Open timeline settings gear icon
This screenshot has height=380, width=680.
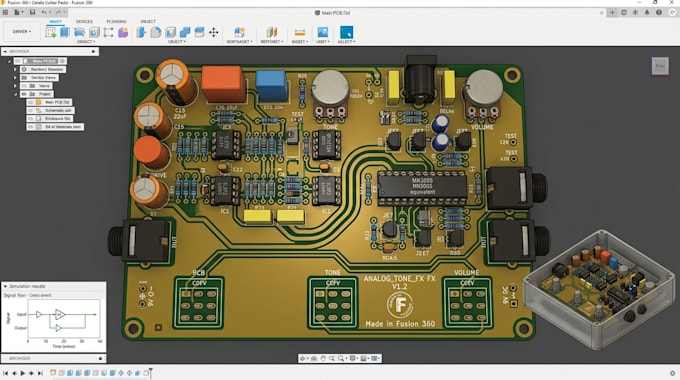tap(672, 373)
